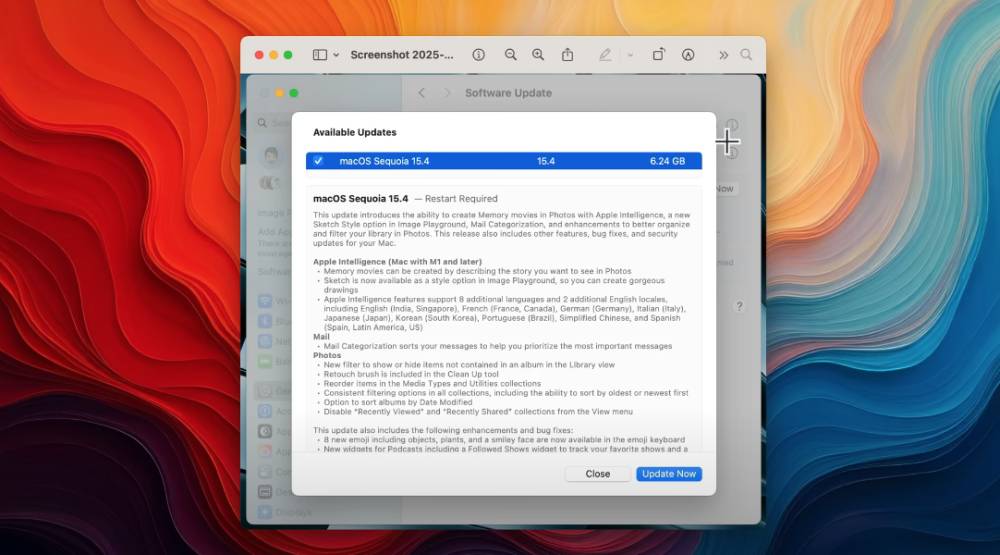Click the question mark help button
The image size is (1000, 555).
click(739, 306)
